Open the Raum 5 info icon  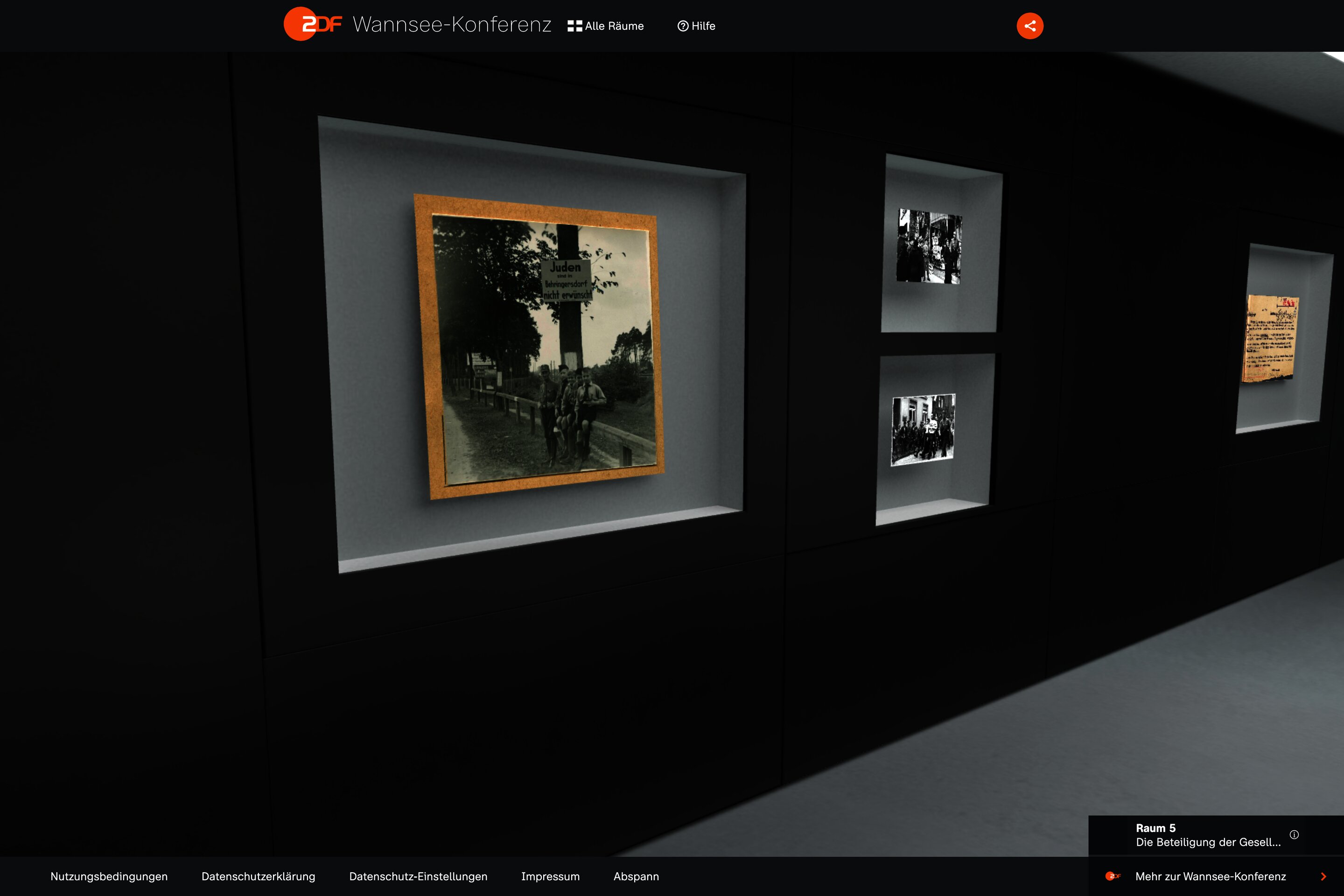click(1294, 834)
